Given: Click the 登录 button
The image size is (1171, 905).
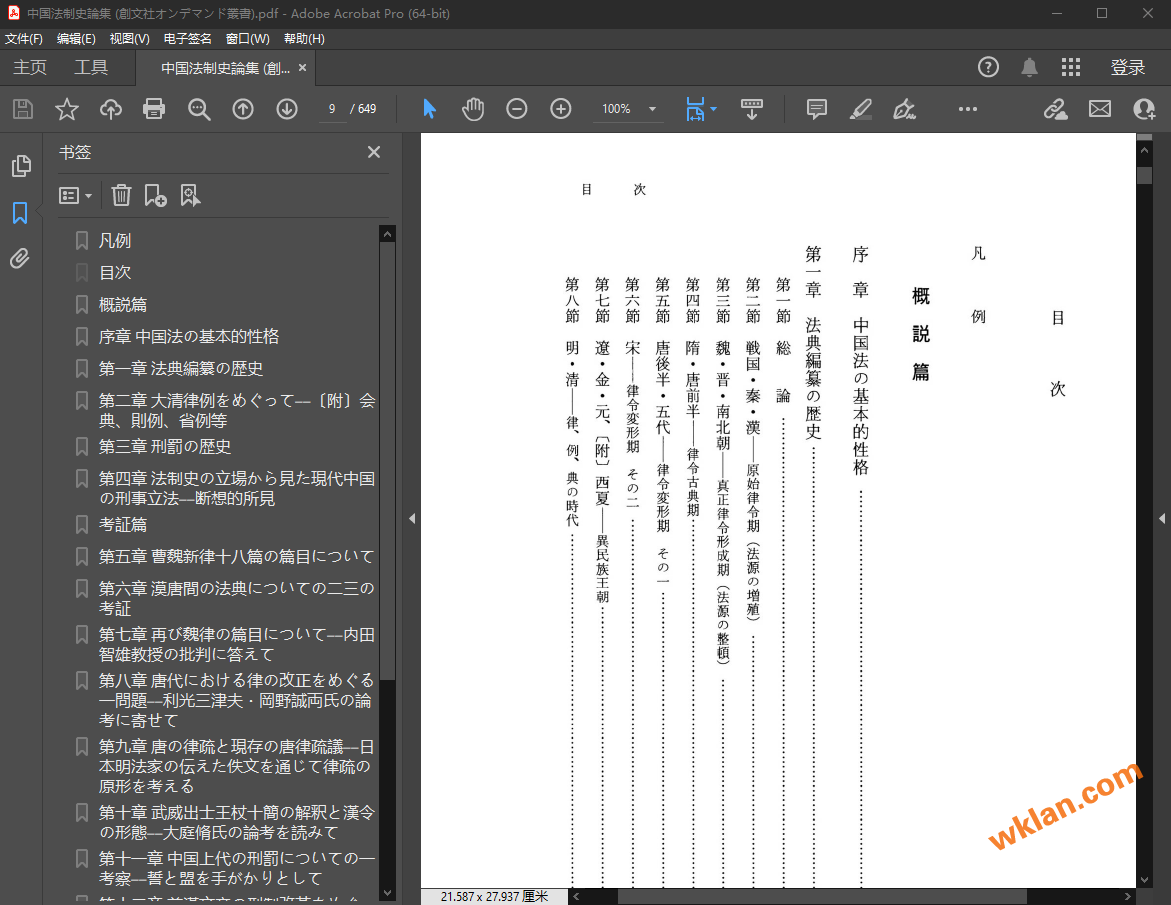Looking at the screenshot, I should [x=1128, y=67].
